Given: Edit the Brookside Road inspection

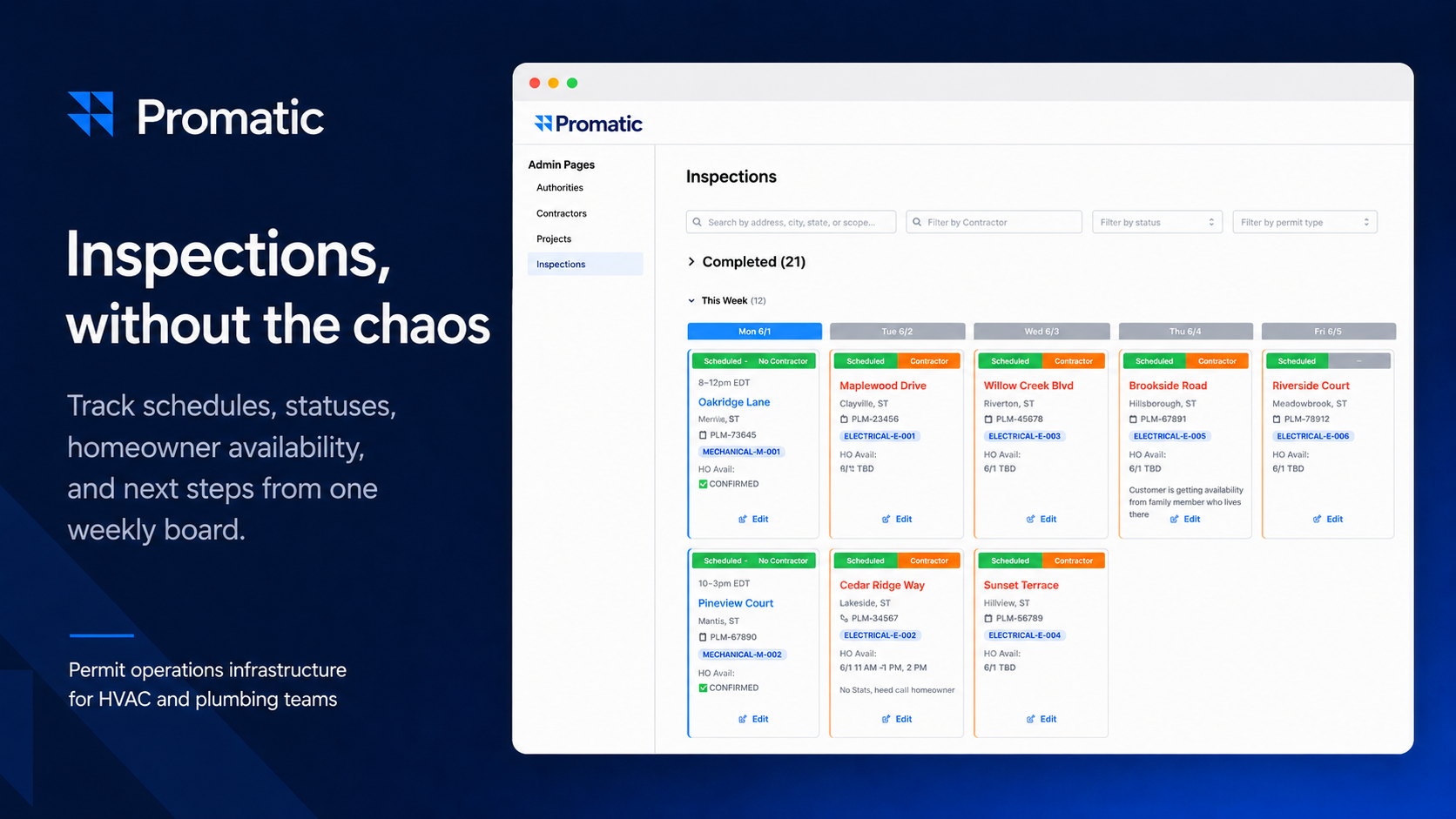Looking at the screenshot, I should (x=1185, y=520).
